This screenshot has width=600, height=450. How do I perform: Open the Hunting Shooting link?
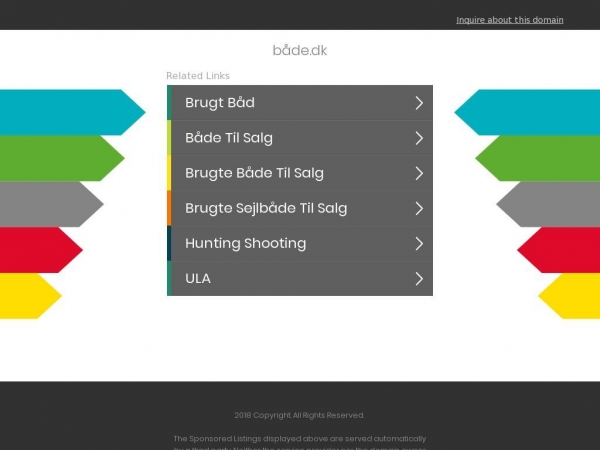point(245,243)
